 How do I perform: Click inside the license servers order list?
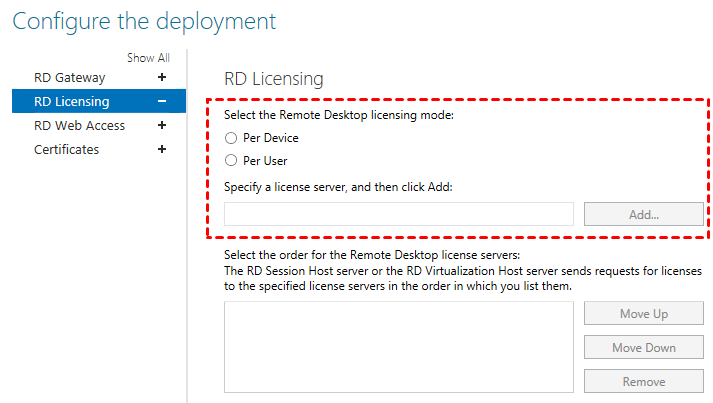click(x=398, y=347)
